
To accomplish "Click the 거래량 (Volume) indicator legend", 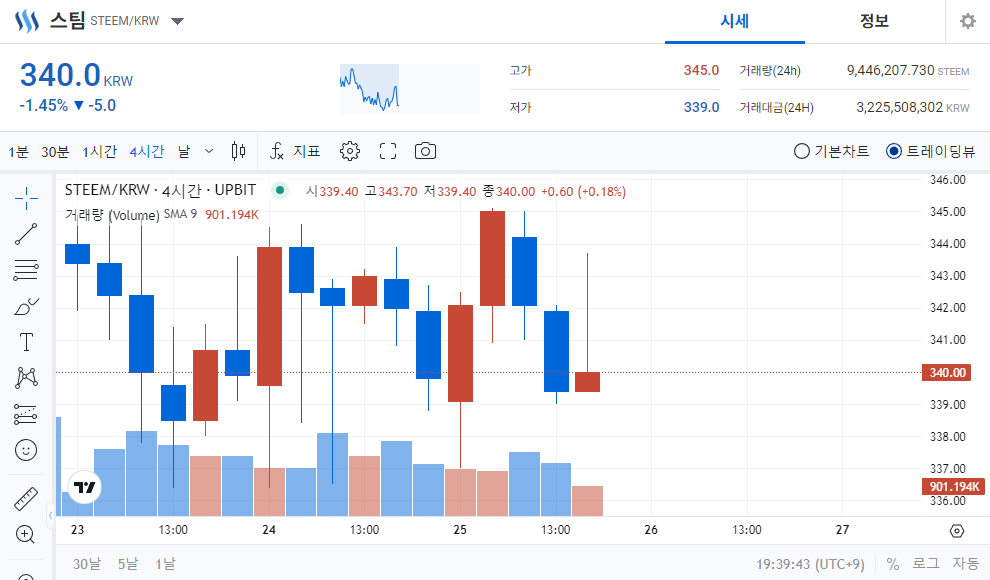I will click(x=112, y=215).
